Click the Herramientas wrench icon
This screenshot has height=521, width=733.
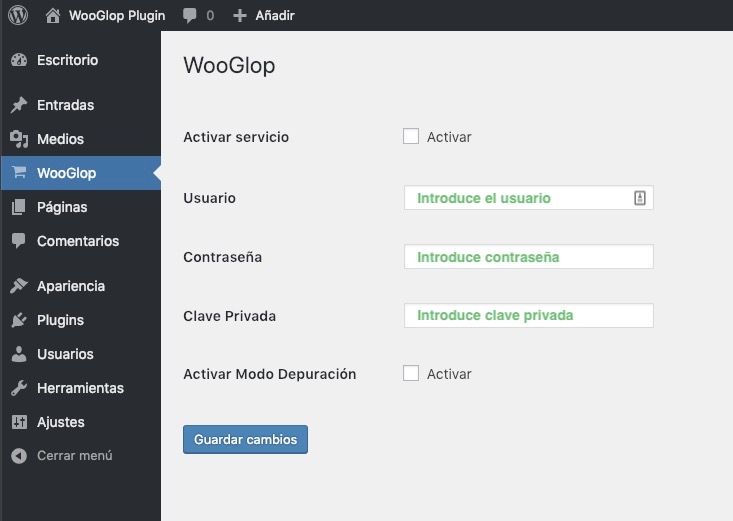click(18, 388)
